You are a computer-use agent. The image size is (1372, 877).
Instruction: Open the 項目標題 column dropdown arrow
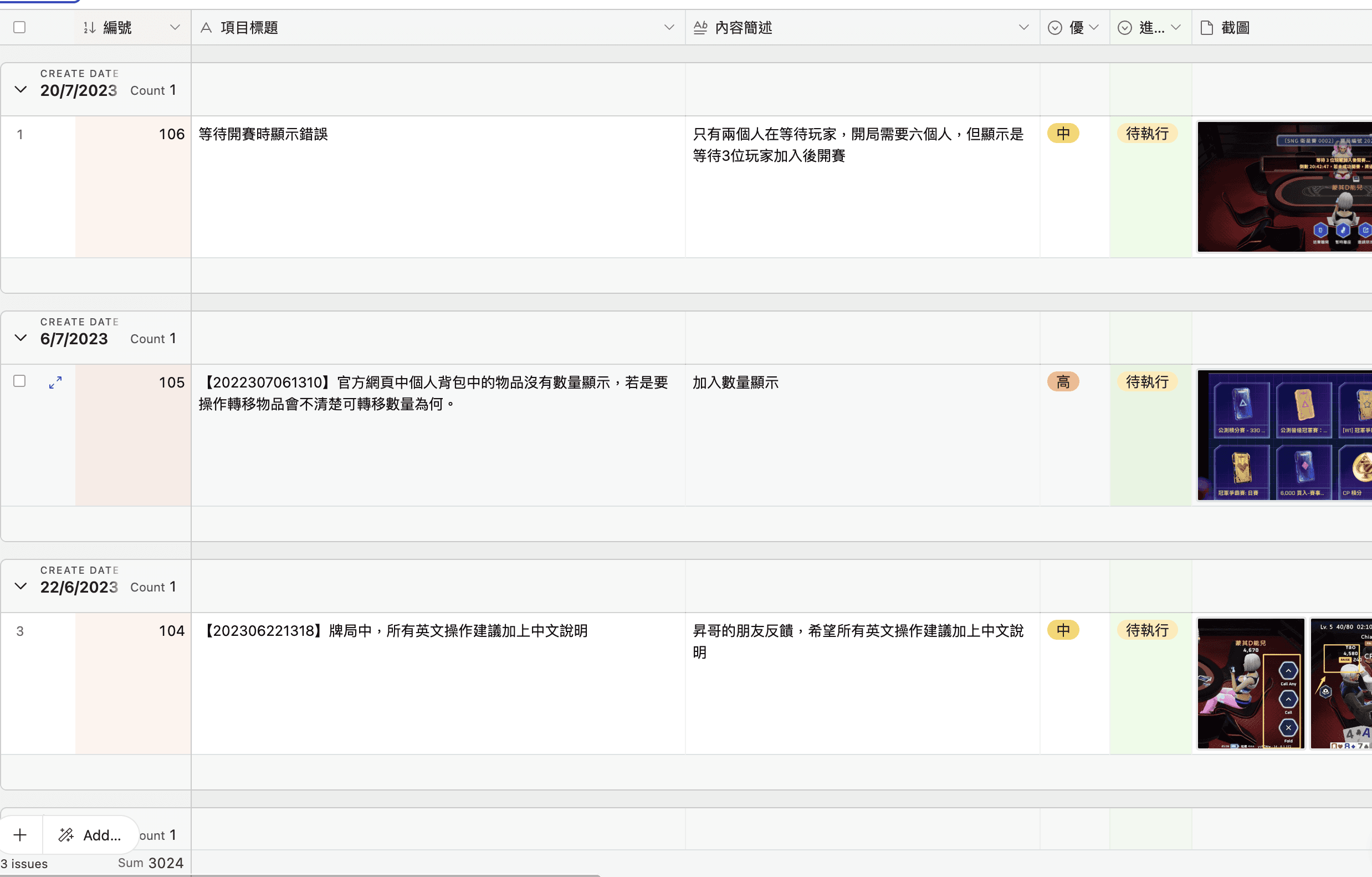[669, 27]
